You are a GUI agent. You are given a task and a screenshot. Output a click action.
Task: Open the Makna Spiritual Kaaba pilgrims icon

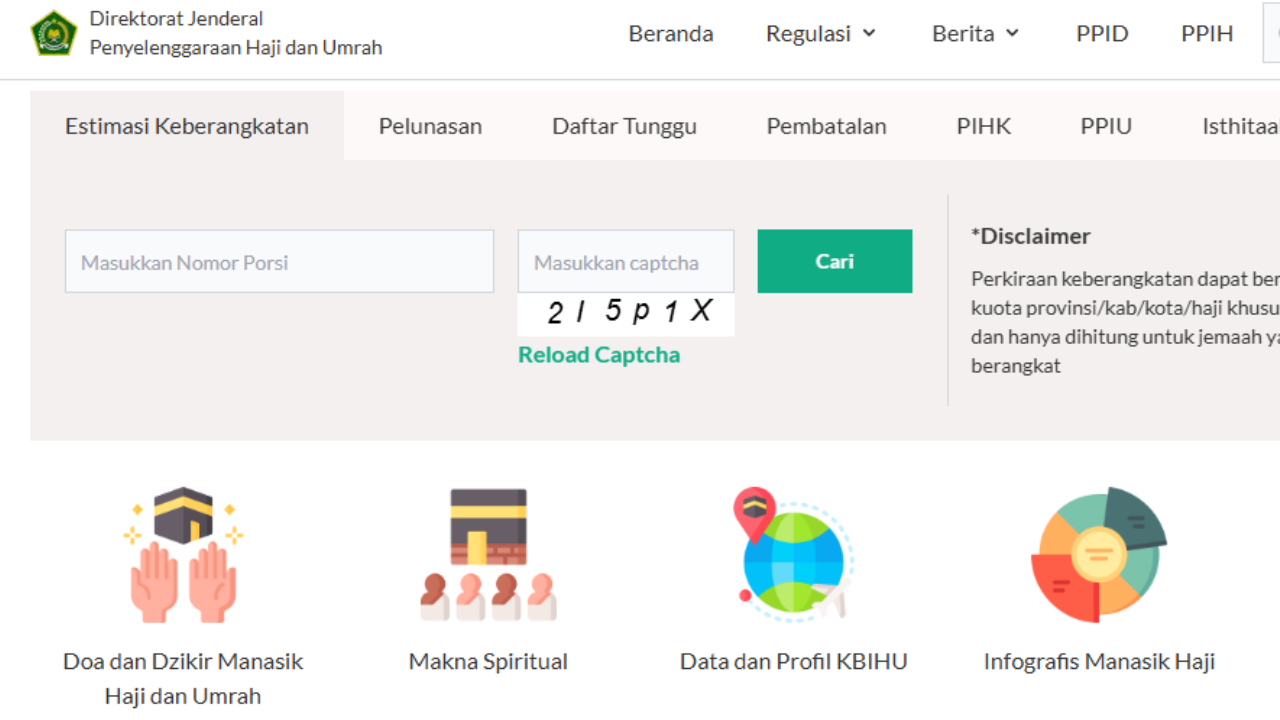pos(488,554)
